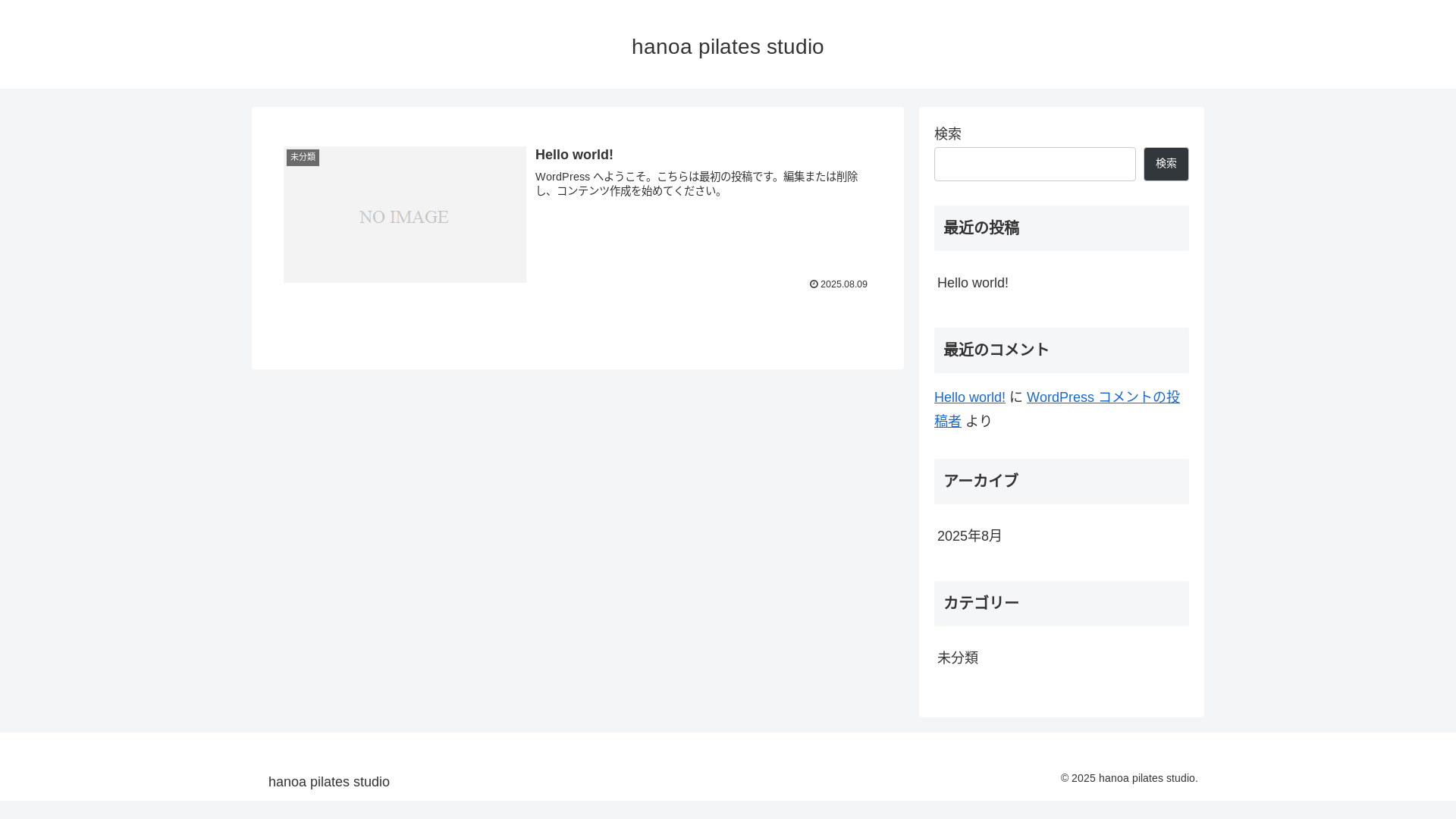Screen dimensions: 1456x819
Task: Click the 最近のコメント widget heading
Action: (x=1061, y=350)
